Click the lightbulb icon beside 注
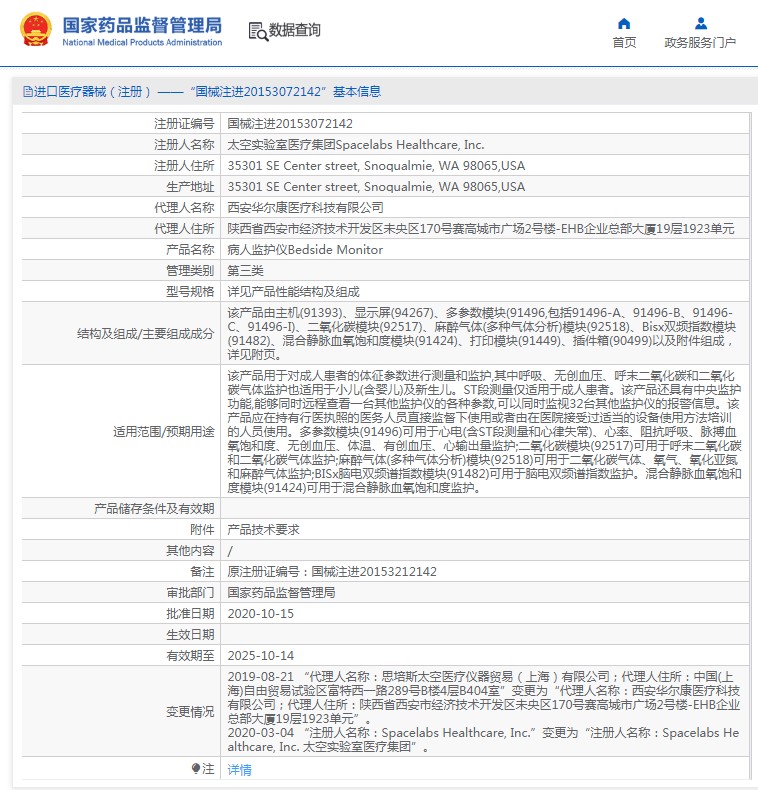Image resolution: width=758 pixels, height=790 pixels. (196, 768)
